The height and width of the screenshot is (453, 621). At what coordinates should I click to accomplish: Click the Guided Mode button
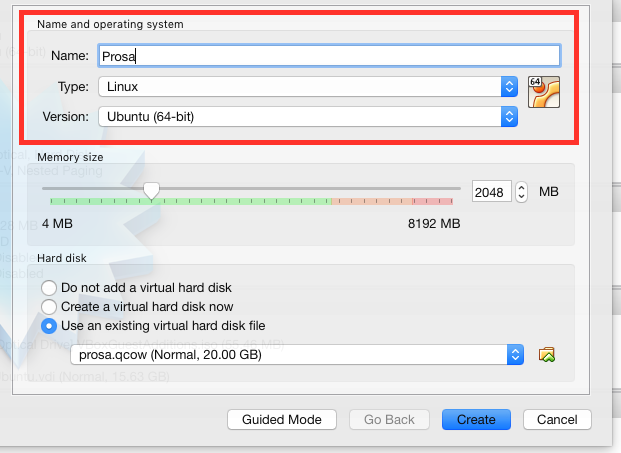282,419
